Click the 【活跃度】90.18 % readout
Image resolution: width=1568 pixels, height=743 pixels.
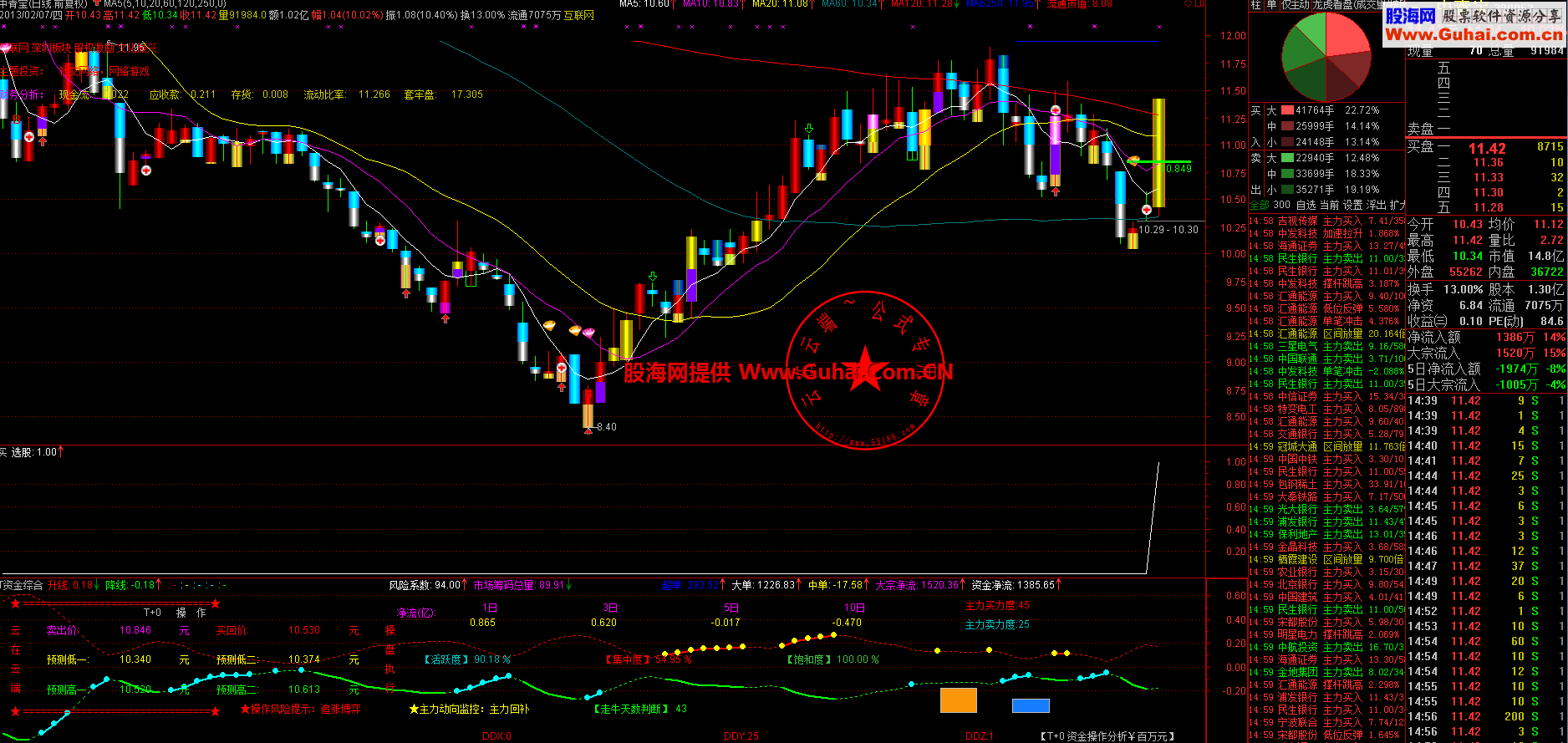[466, 659]
